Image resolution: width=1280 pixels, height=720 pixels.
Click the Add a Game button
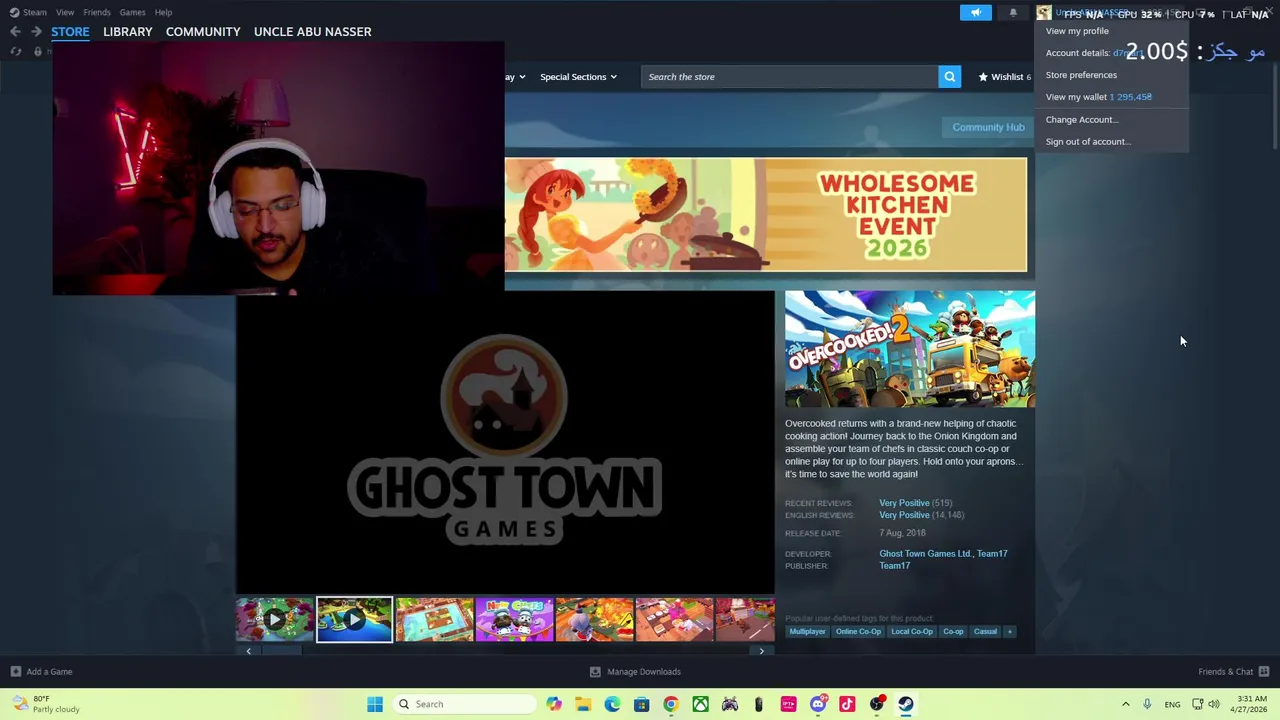coord(41,672)
